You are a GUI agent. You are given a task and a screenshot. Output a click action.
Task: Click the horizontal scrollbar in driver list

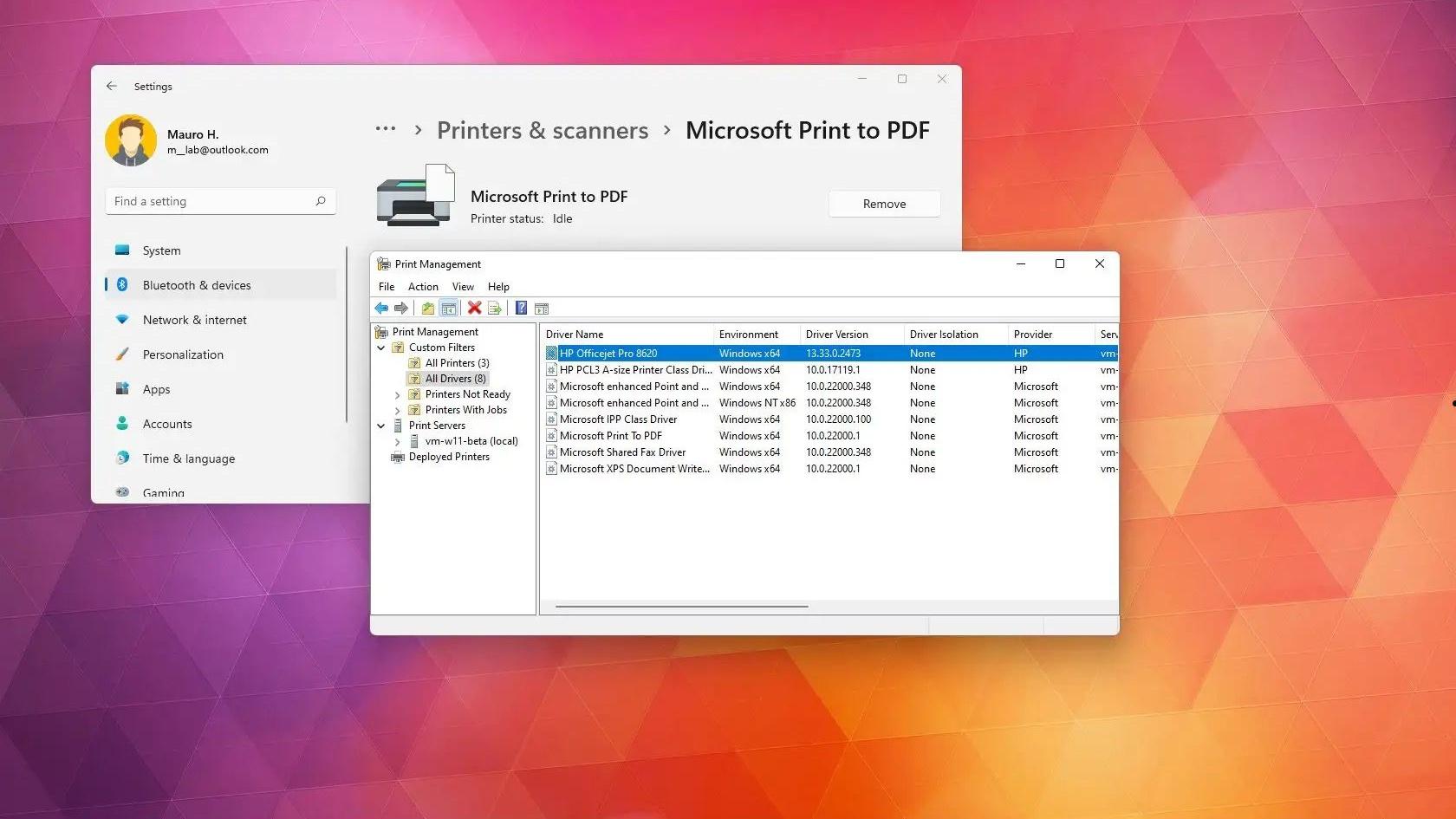[682, 607]
